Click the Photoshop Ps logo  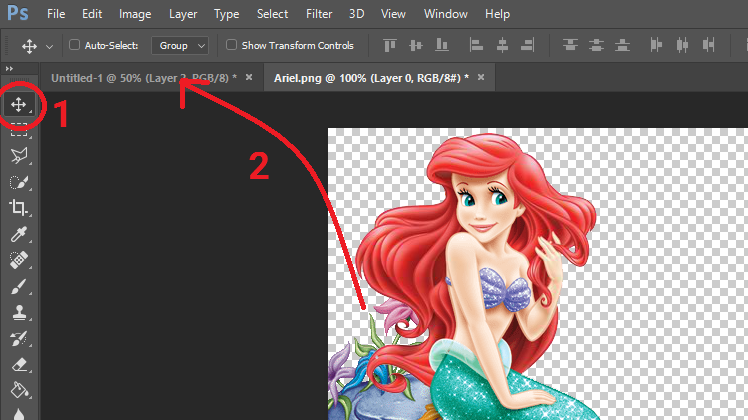tap(18, 13)
